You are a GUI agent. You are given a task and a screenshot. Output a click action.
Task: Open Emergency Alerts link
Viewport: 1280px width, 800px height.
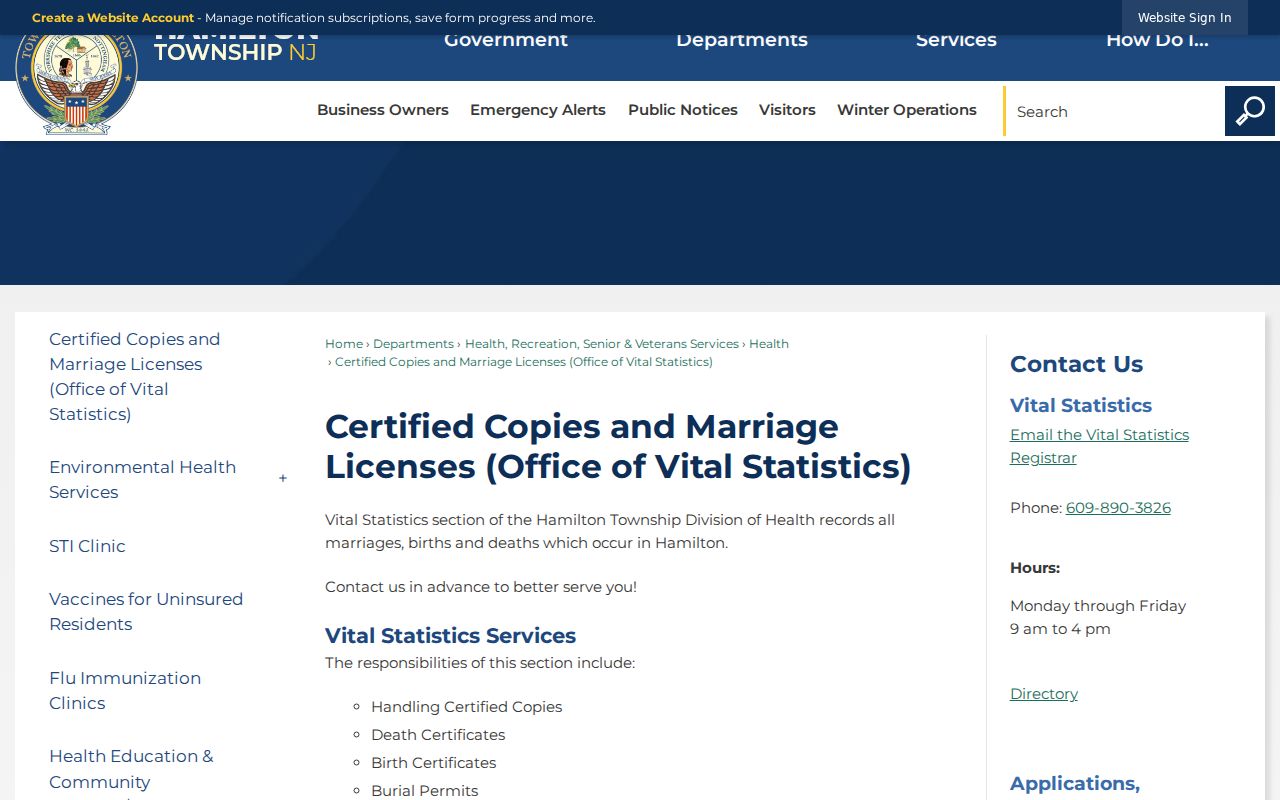[x=538, y=110]
